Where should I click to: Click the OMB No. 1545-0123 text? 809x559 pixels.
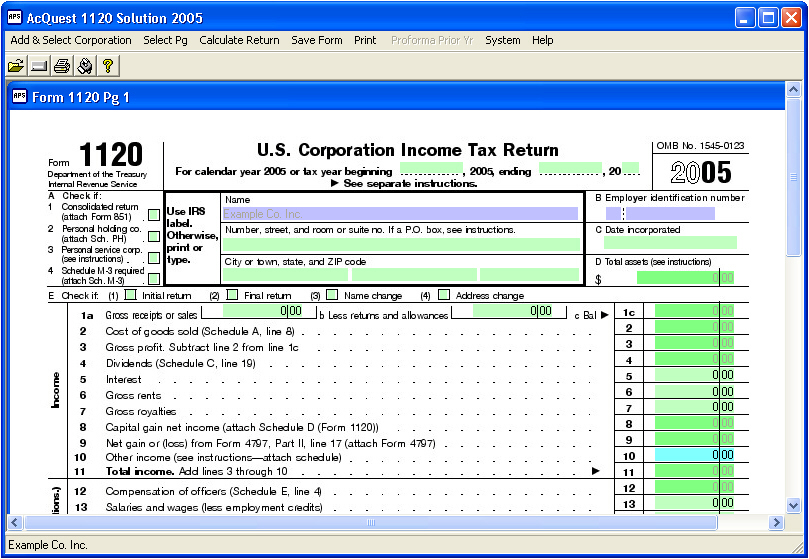tap(700, 146)
